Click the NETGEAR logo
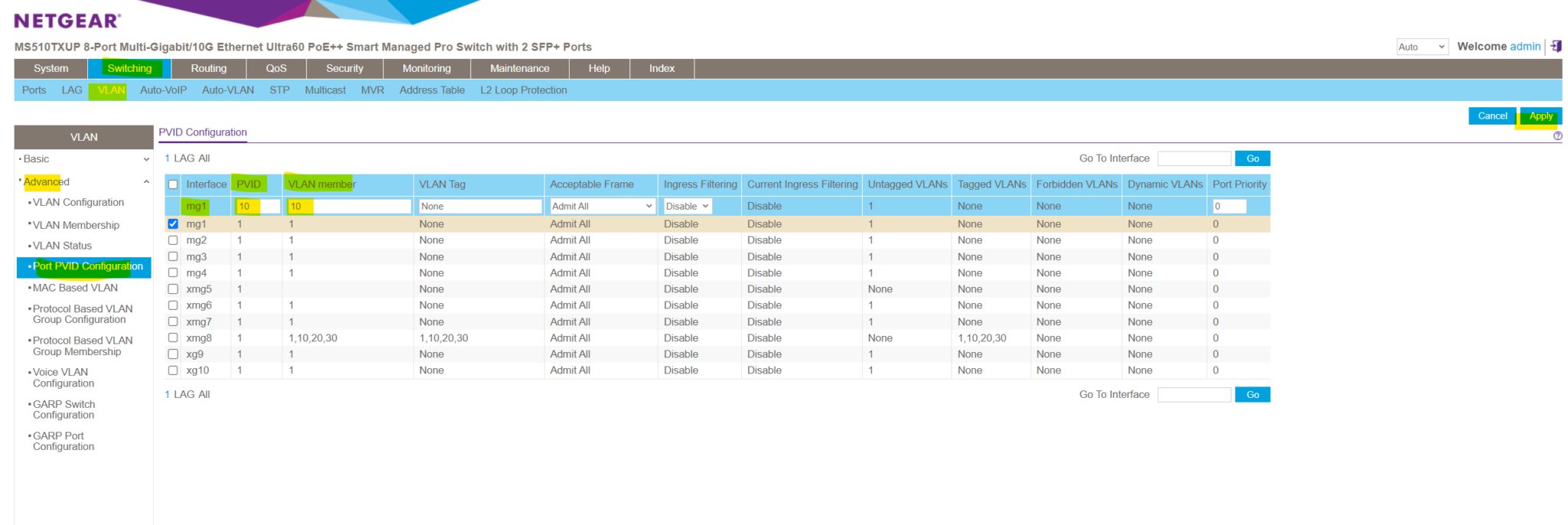1568x525 pixels. pyautogui.click(x=67, y=21)
